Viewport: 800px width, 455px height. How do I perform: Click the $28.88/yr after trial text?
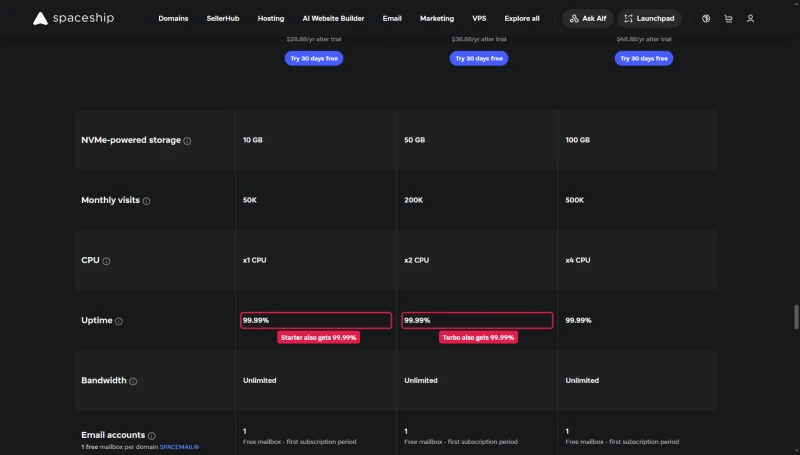(x=314, y=39)
